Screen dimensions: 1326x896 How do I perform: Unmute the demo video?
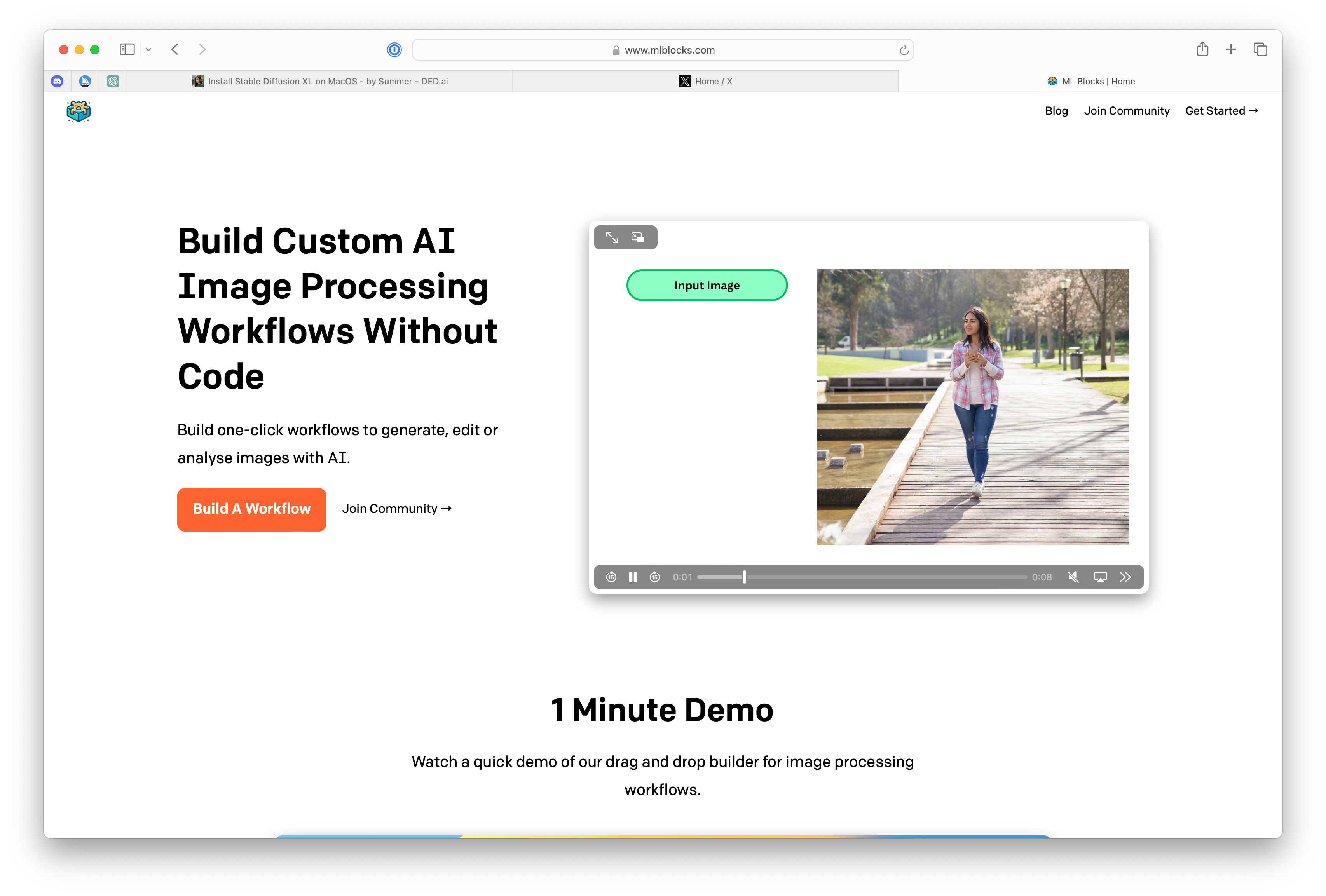(x=1073, y=577)
